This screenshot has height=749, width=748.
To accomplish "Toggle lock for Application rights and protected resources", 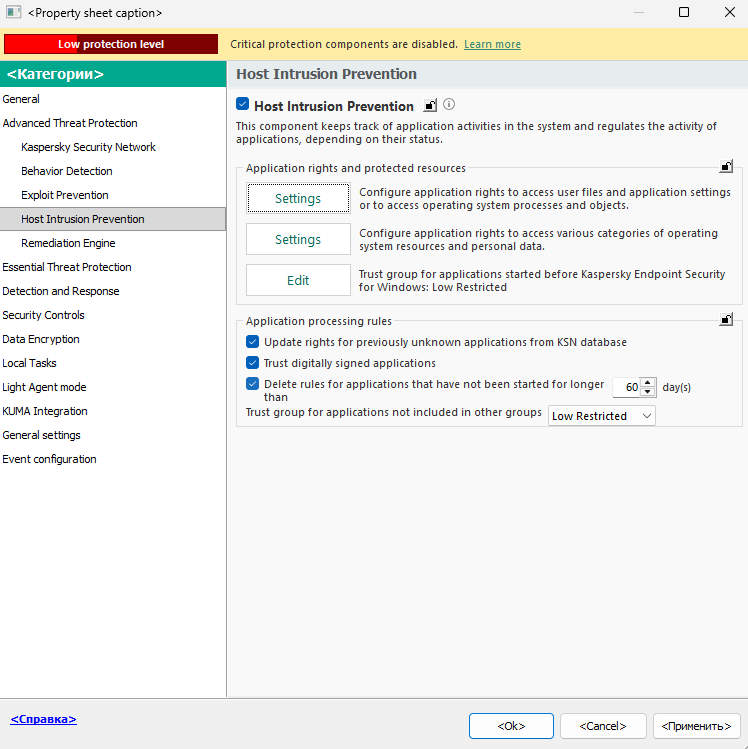I will [x=726, y=167].
